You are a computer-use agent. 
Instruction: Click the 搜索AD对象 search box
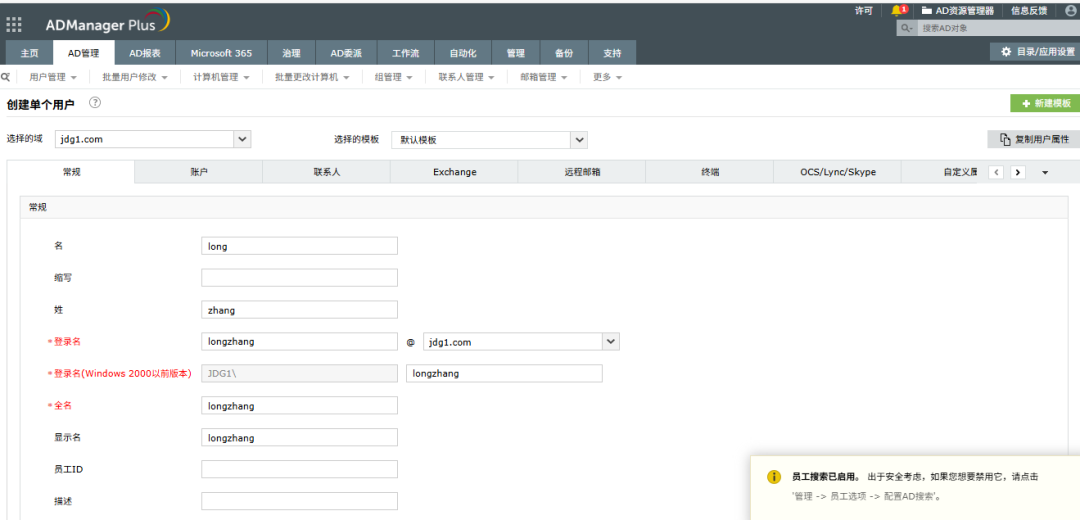[997, 28]
